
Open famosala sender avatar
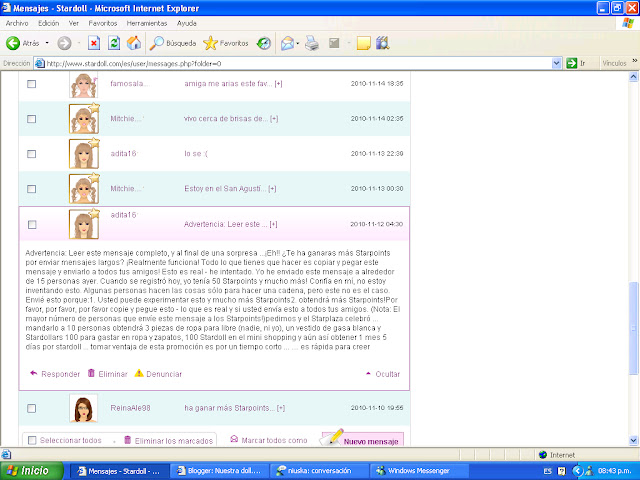84,84
